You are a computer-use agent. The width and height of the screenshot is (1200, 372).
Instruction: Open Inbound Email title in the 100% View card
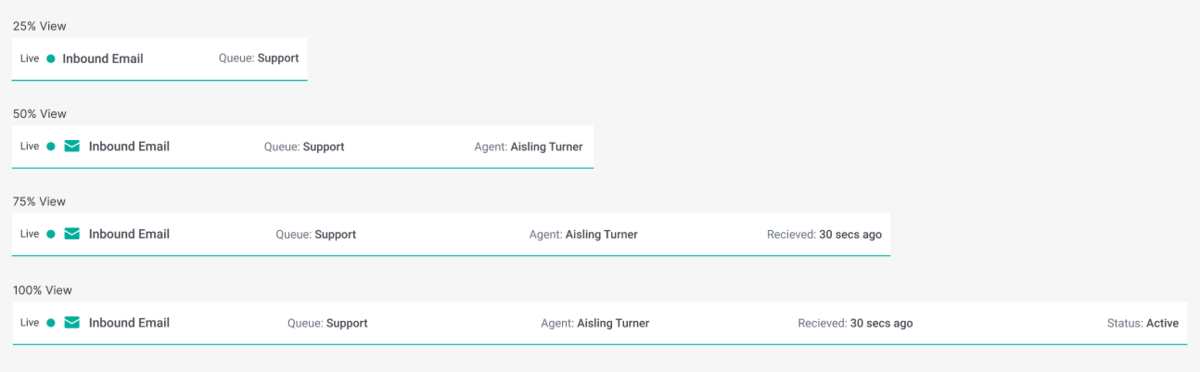click(129, 323)
